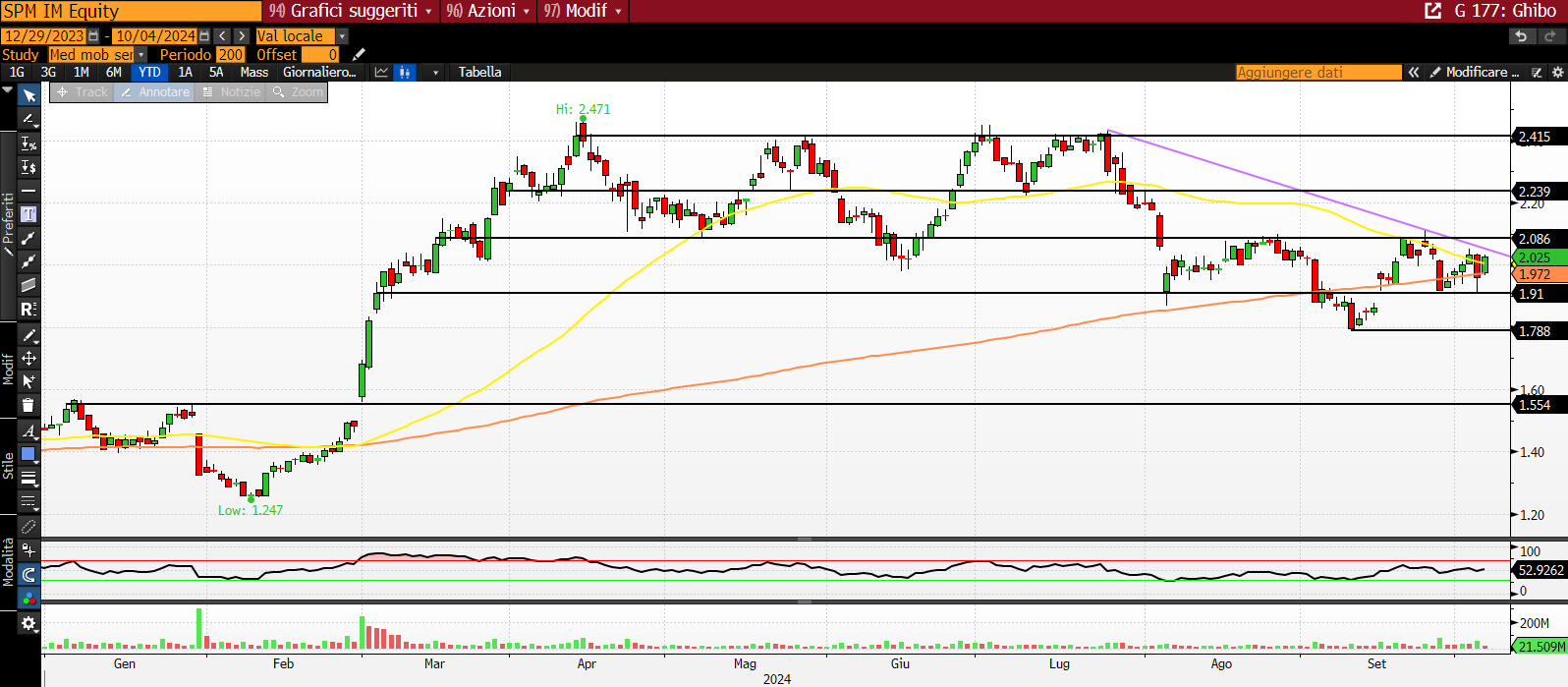Choose the select-and-add pointer tool
The image size is (1568, 687).
tap(28, 381)
